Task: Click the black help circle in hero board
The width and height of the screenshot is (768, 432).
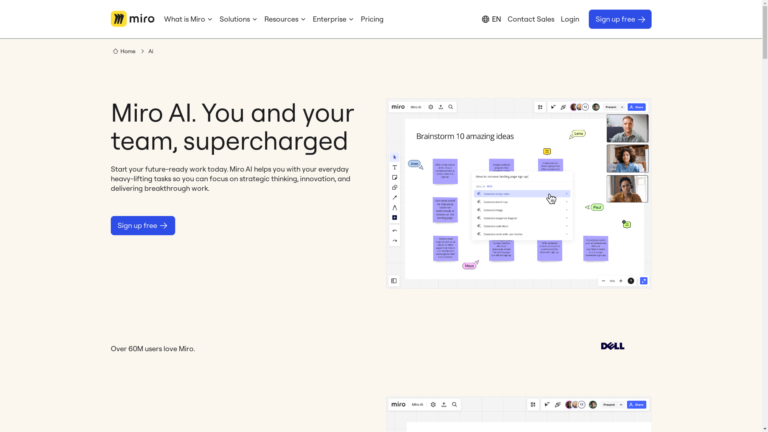Action: tap(631, 281)
